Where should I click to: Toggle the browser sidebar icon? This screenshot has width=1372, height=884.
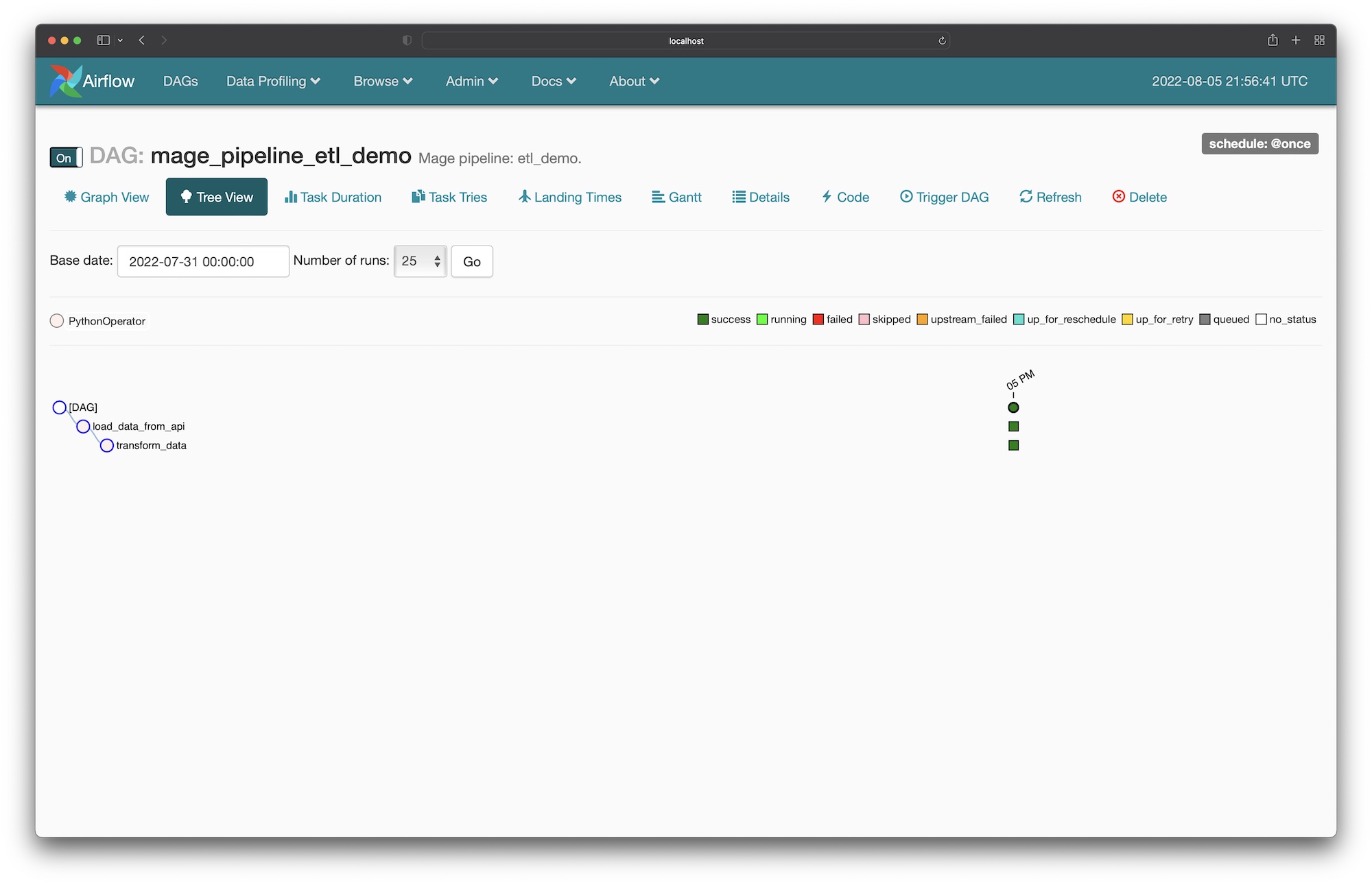tap(104, 40)
